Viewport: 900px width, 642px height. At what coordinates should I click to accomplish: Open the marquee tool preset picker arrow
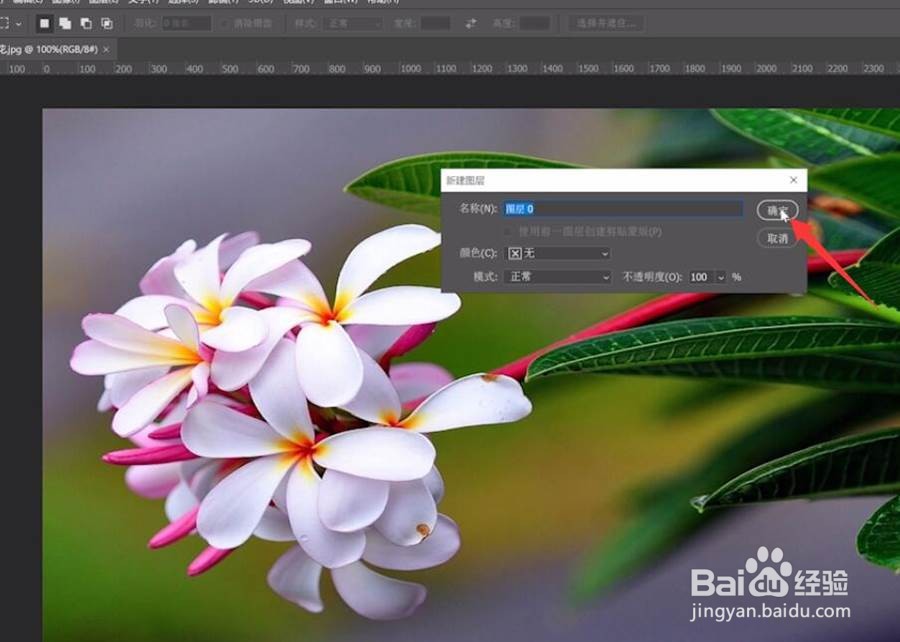click(19, 24)
